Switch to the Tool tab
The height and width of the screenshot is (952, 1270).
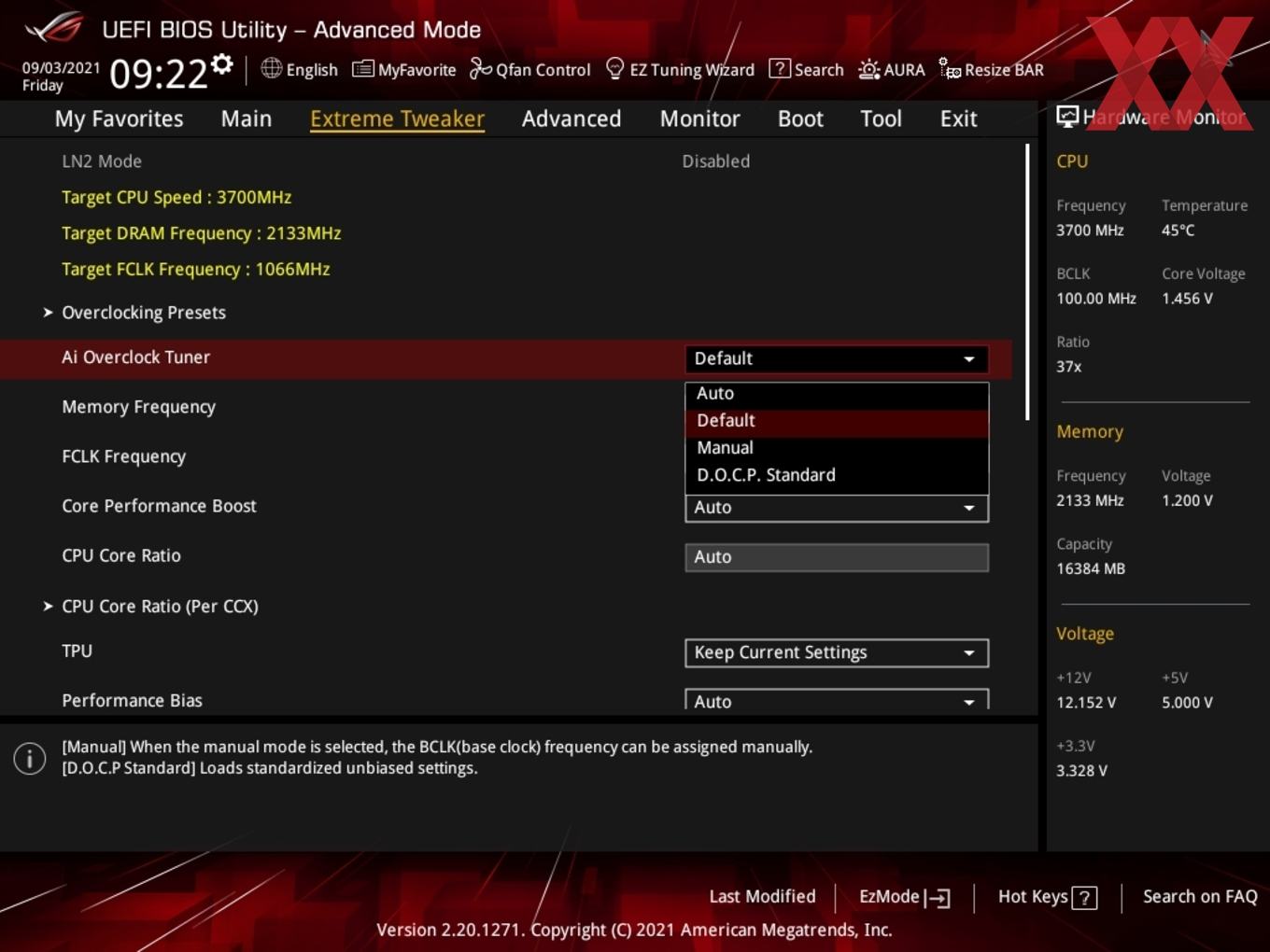[881, 119]
